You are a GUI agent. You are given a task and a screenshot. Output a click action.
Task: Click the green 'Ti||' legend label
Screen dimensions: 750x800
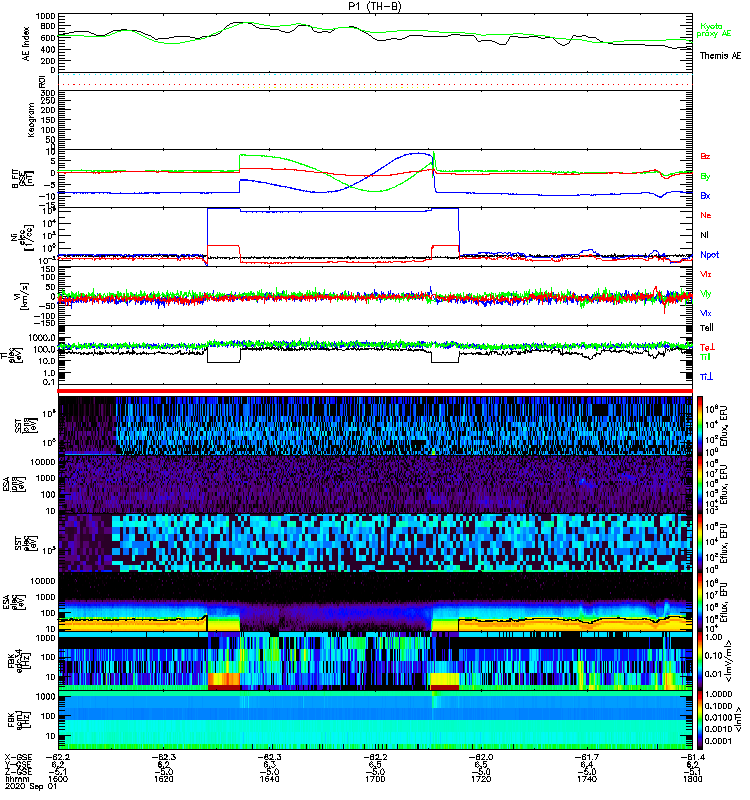[x=705, y=357]
